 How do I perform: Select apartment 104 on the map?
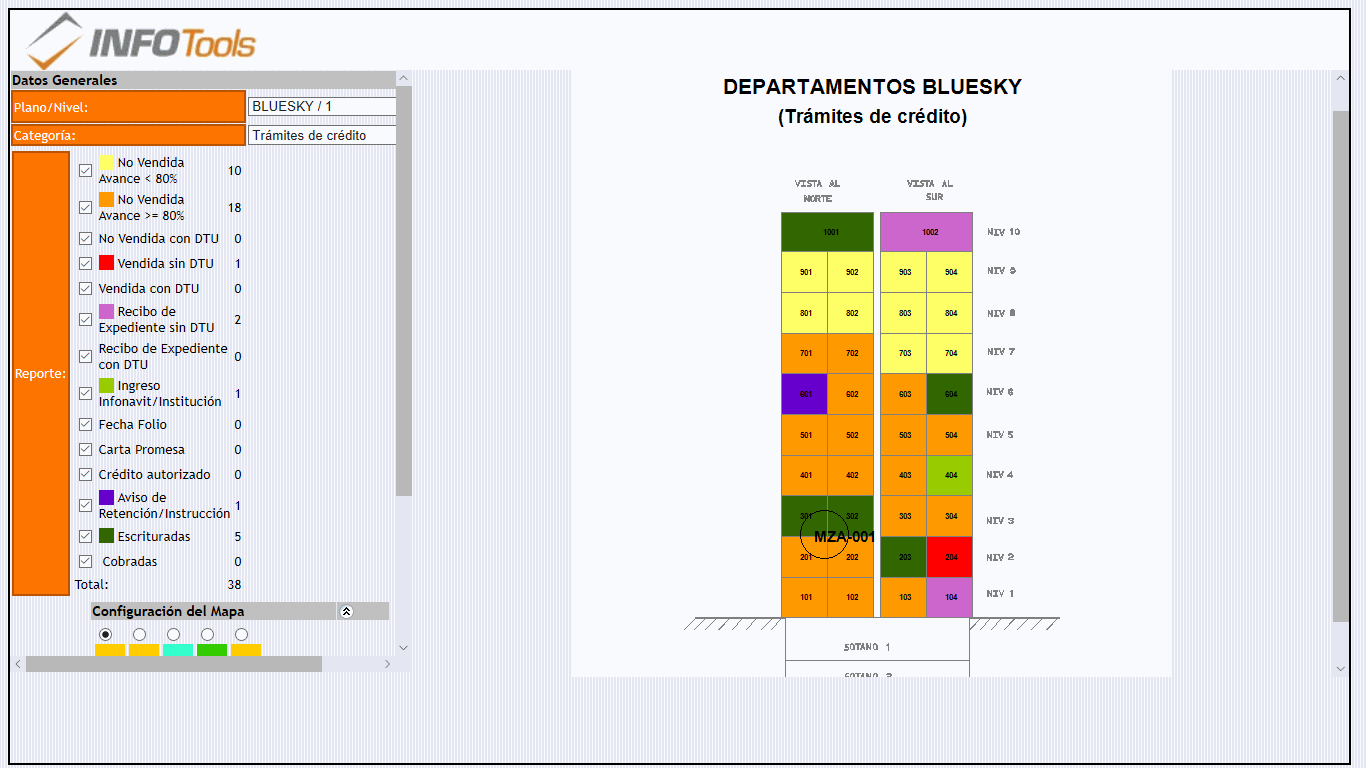(949, 597)
